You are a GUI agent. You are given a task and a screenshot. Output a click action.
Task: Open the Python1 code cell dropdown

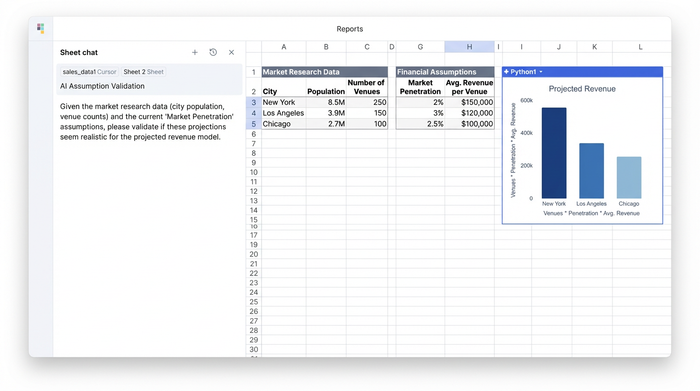tap(541, 72)
